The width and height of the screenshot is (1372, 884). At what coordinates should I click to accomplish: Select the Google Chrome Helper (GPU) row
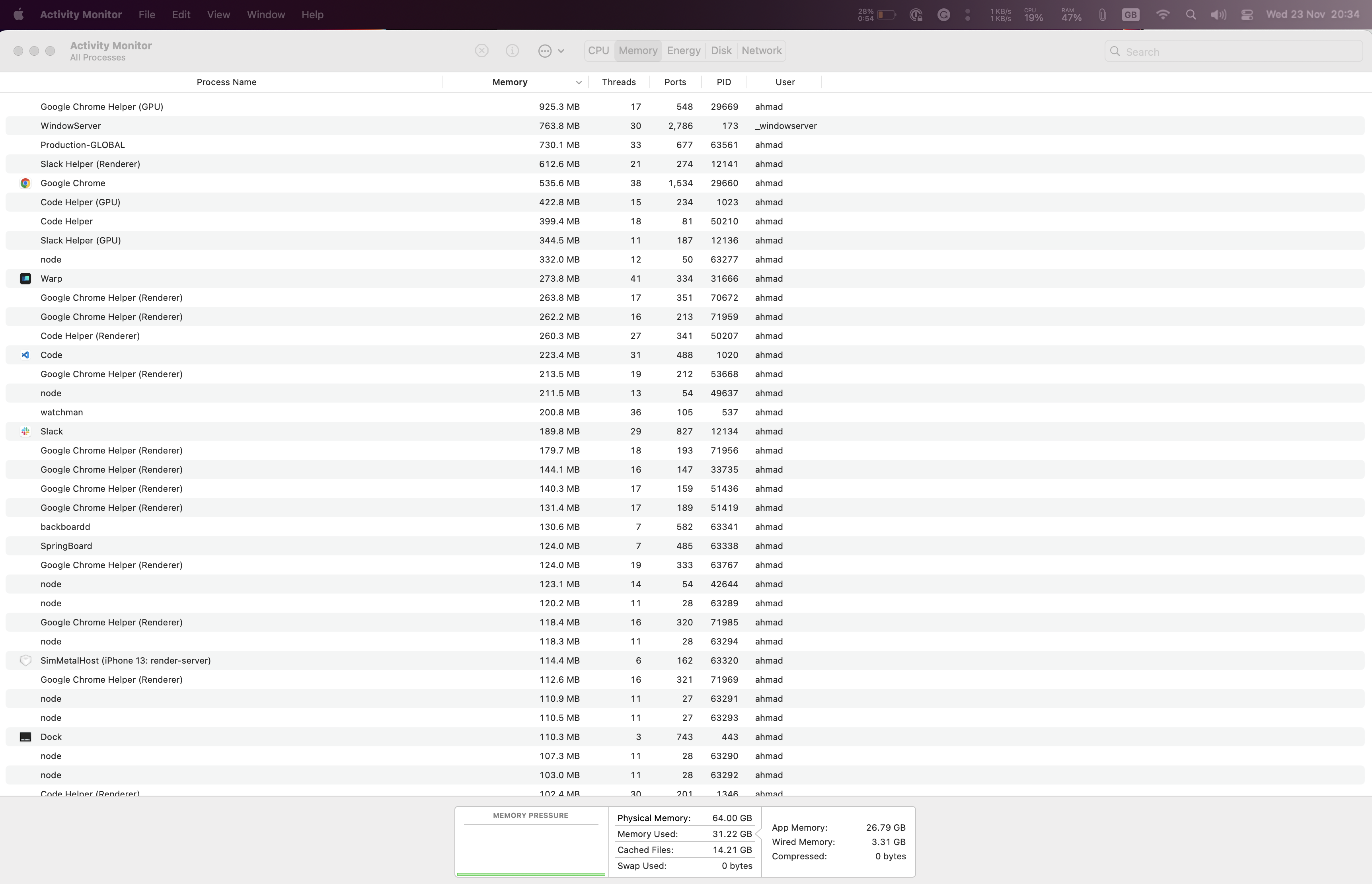[685, 107]
